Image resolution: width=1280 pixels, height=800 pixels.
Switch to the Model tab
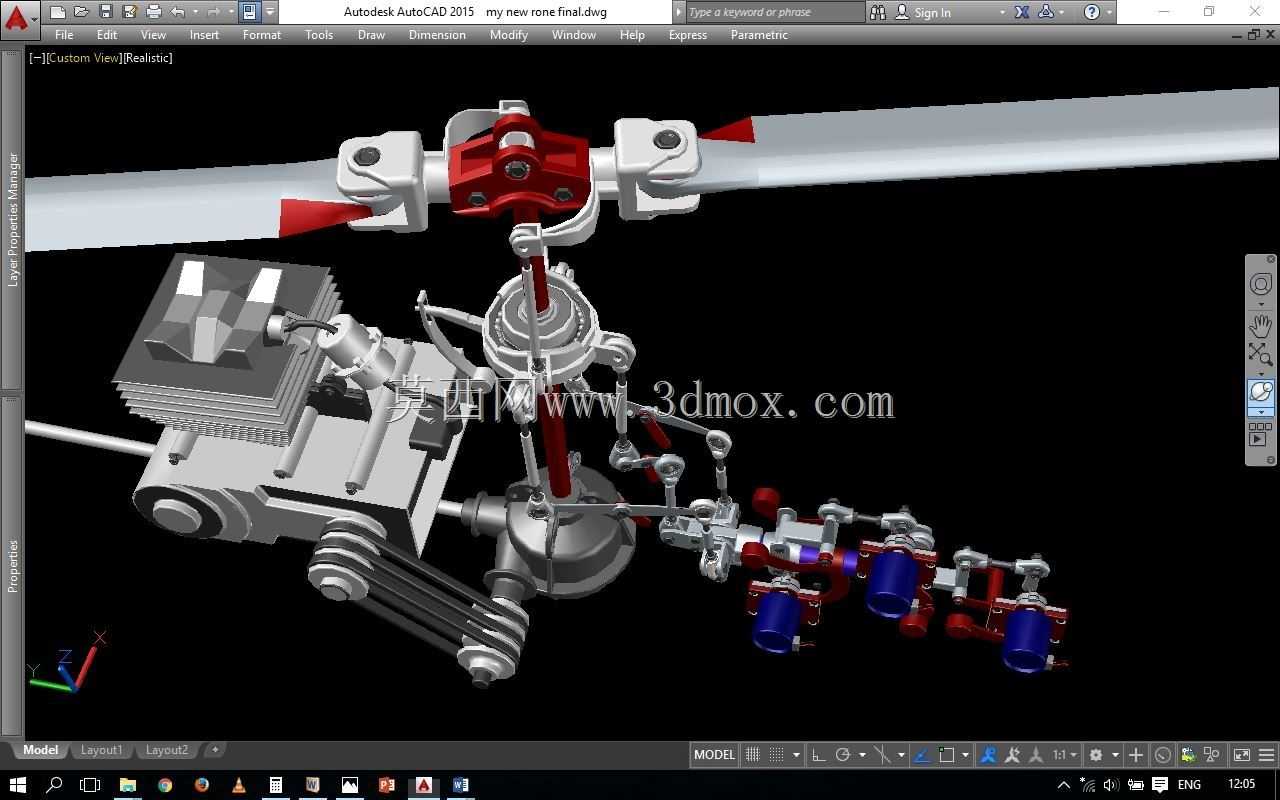tap(41, 750)
